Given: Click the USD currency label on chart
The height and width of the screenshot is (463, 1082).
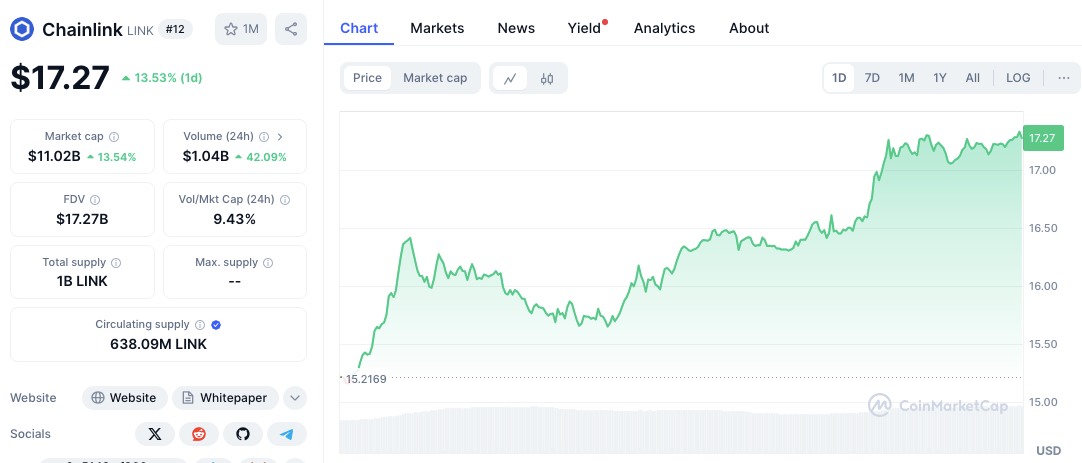Looking at the screenshot, I should coord(1049,450).
